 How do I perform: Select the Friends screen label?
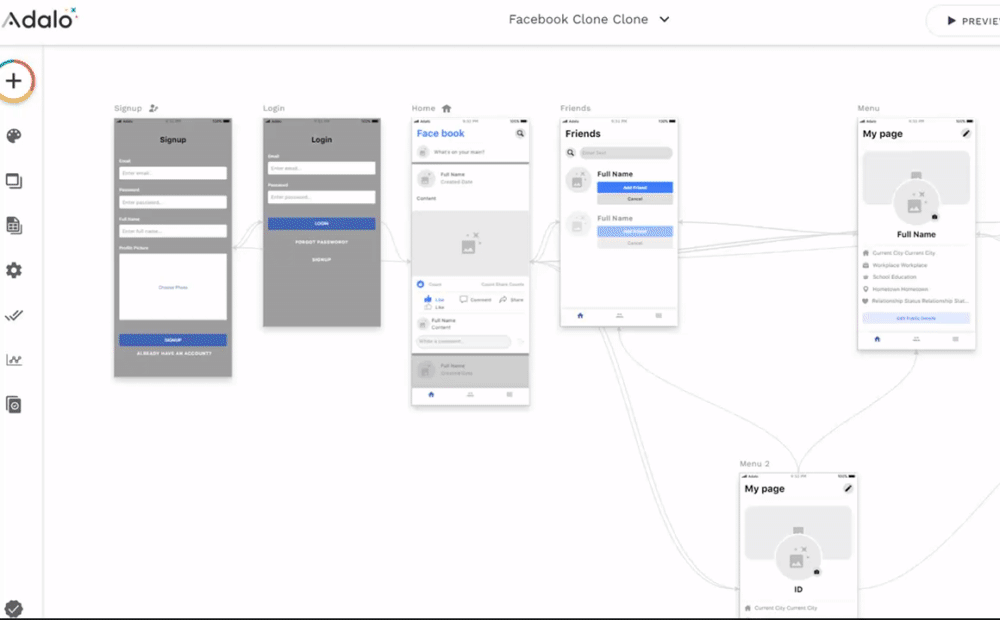(575, 108)
